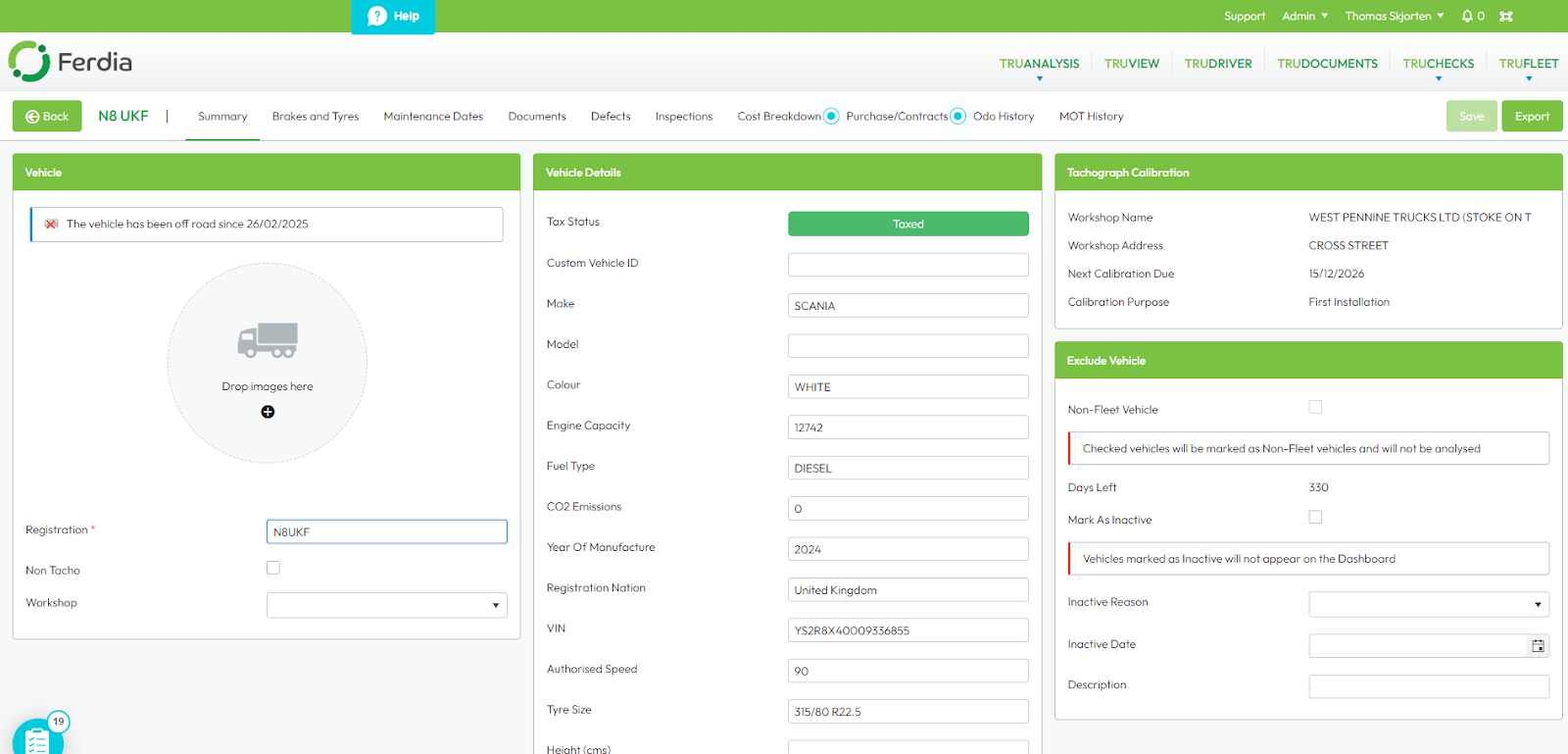The width and height of the screenshot is (1568, 754).
Task: Open the Maintenance Dates tab
Action: [433, 117]
